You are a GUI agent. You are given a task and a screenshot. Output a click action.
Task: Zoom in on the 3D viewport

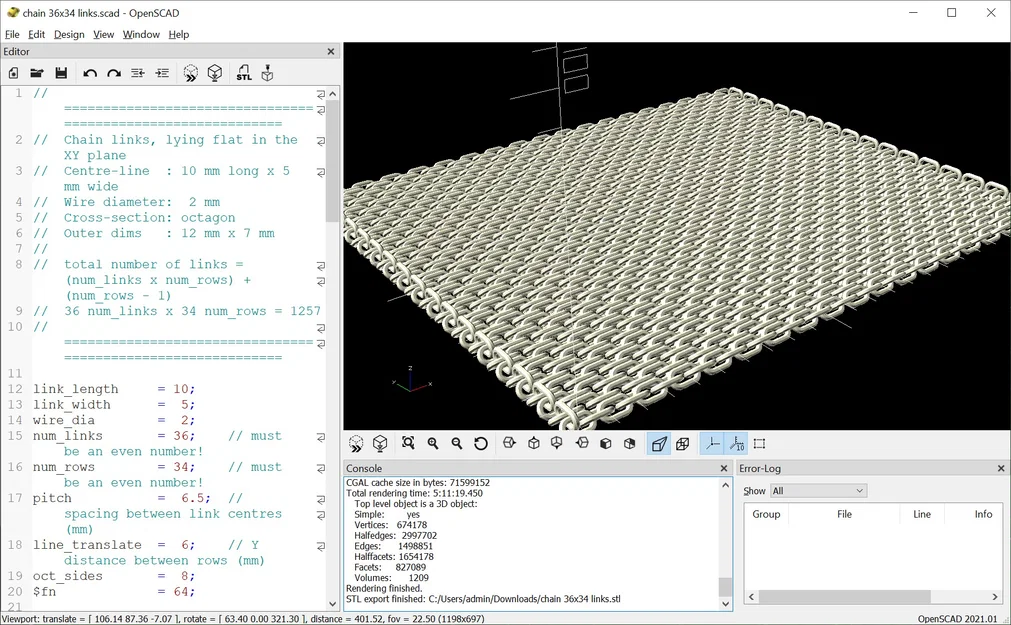click(x=433, y=443)
